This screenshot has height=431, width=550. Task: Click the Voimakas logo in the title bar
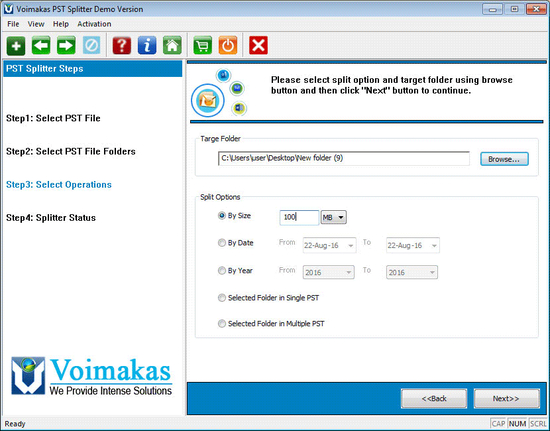[8, 9]
